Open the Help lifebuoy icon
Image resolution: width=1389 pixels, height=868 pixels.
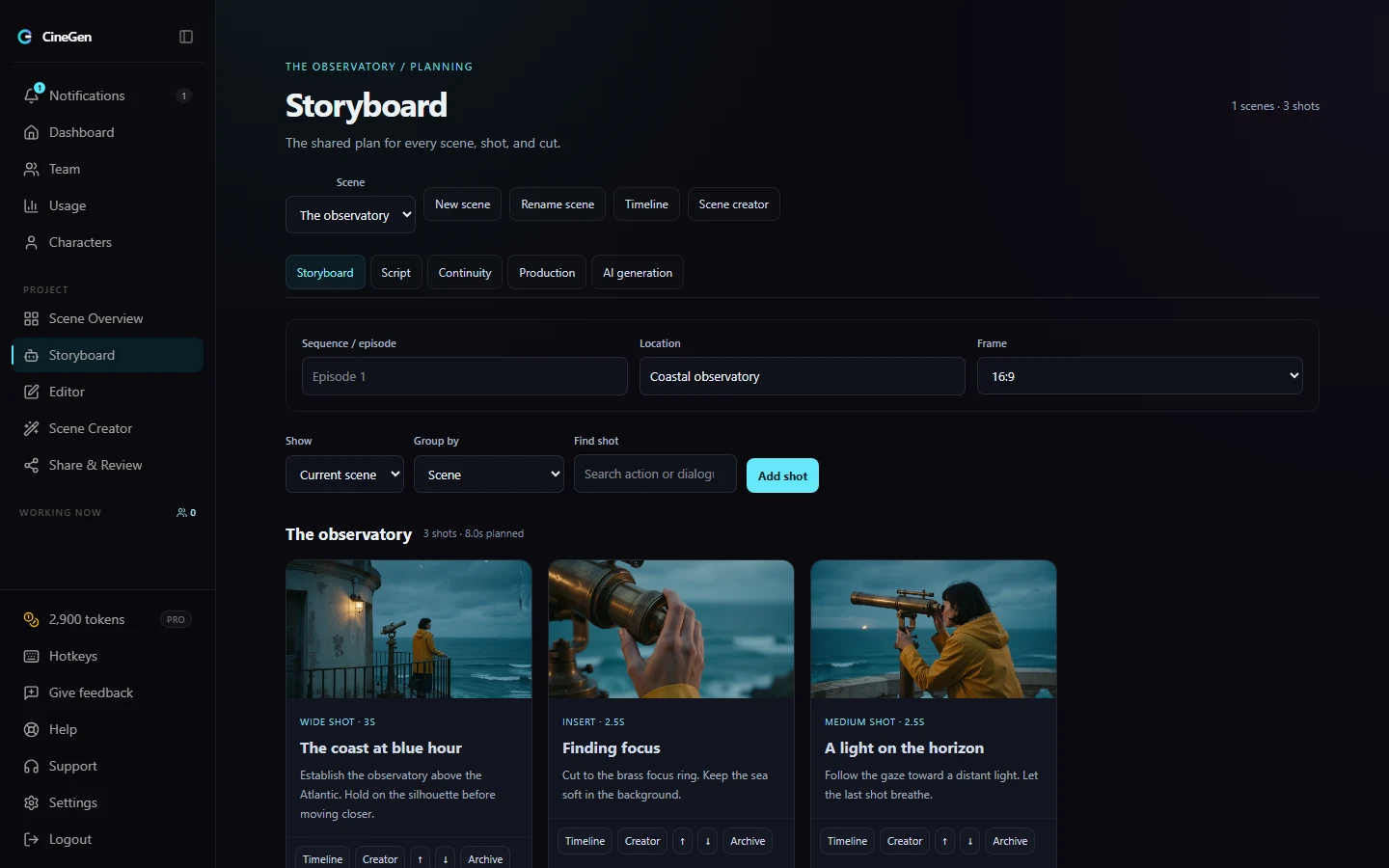[x=31, y=729]
